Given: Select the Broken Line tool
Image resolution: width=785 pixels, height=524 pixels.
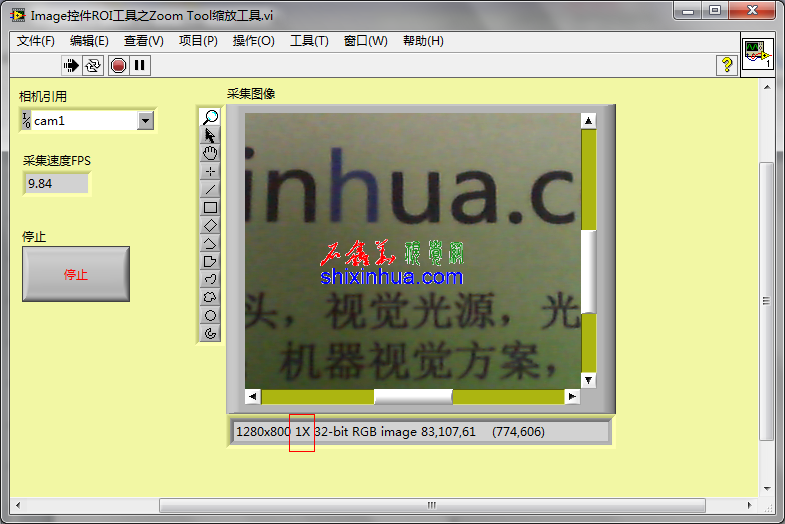Looking at the screenshot, I should click(x=210, y=243).
